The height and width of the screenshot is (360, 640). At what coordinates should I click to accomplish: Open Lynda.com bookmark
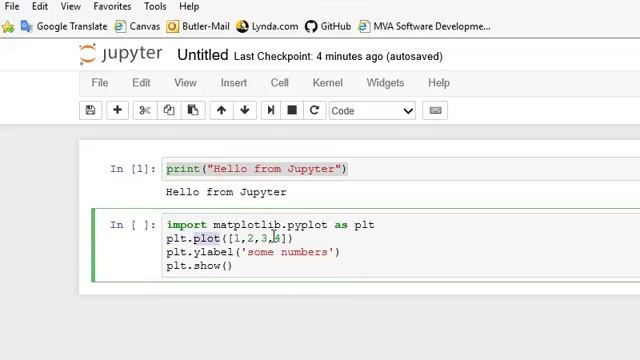[x=267, y=27]
